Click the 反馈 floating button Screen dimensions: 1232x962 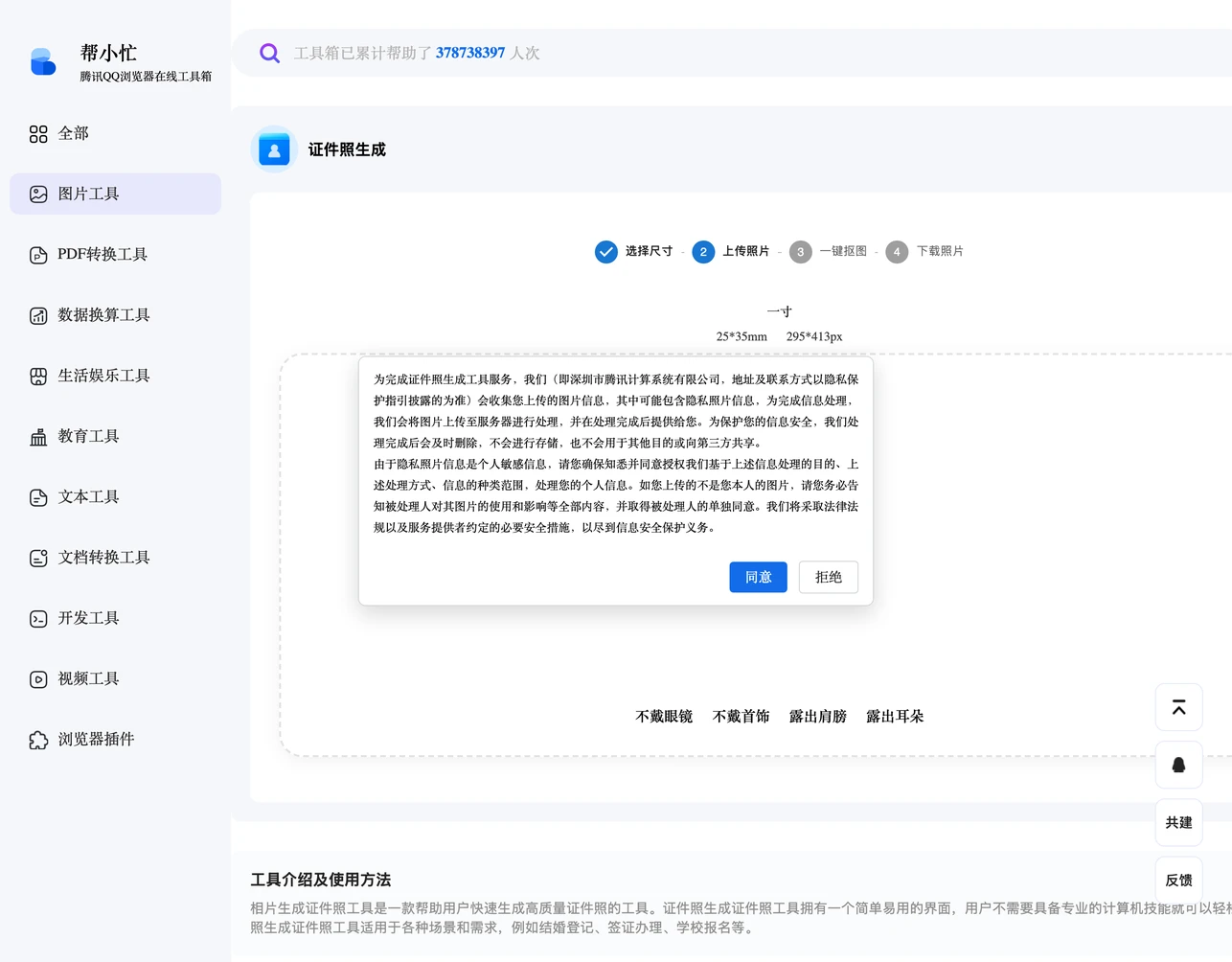click(1178, 880)
